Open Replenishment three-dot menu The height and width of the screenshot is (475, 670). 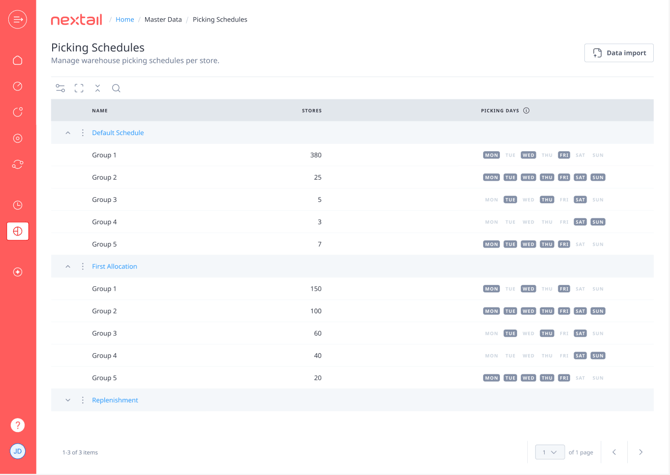pyautogui.click(x=82, y=400)
